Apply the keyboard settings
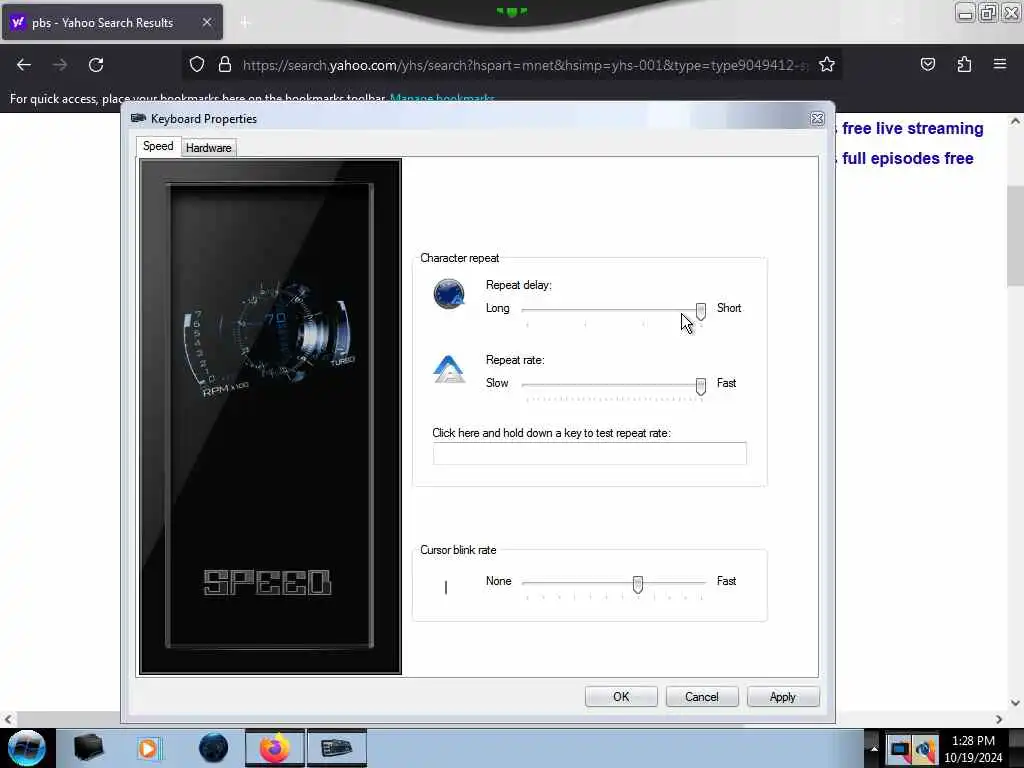The image size is (1024, 768). (x=782, y=697)
